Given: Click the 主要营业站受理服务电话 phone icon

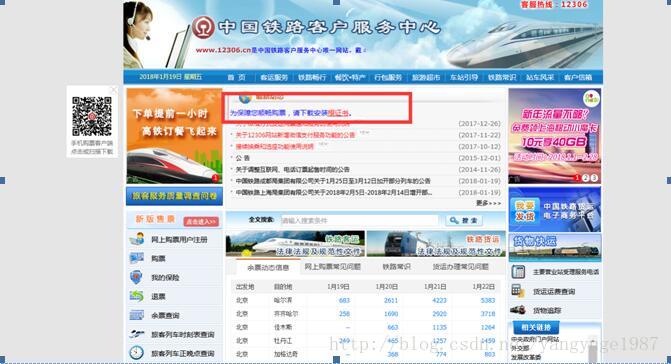Looking at the screenshot, I should click(518, 272).
